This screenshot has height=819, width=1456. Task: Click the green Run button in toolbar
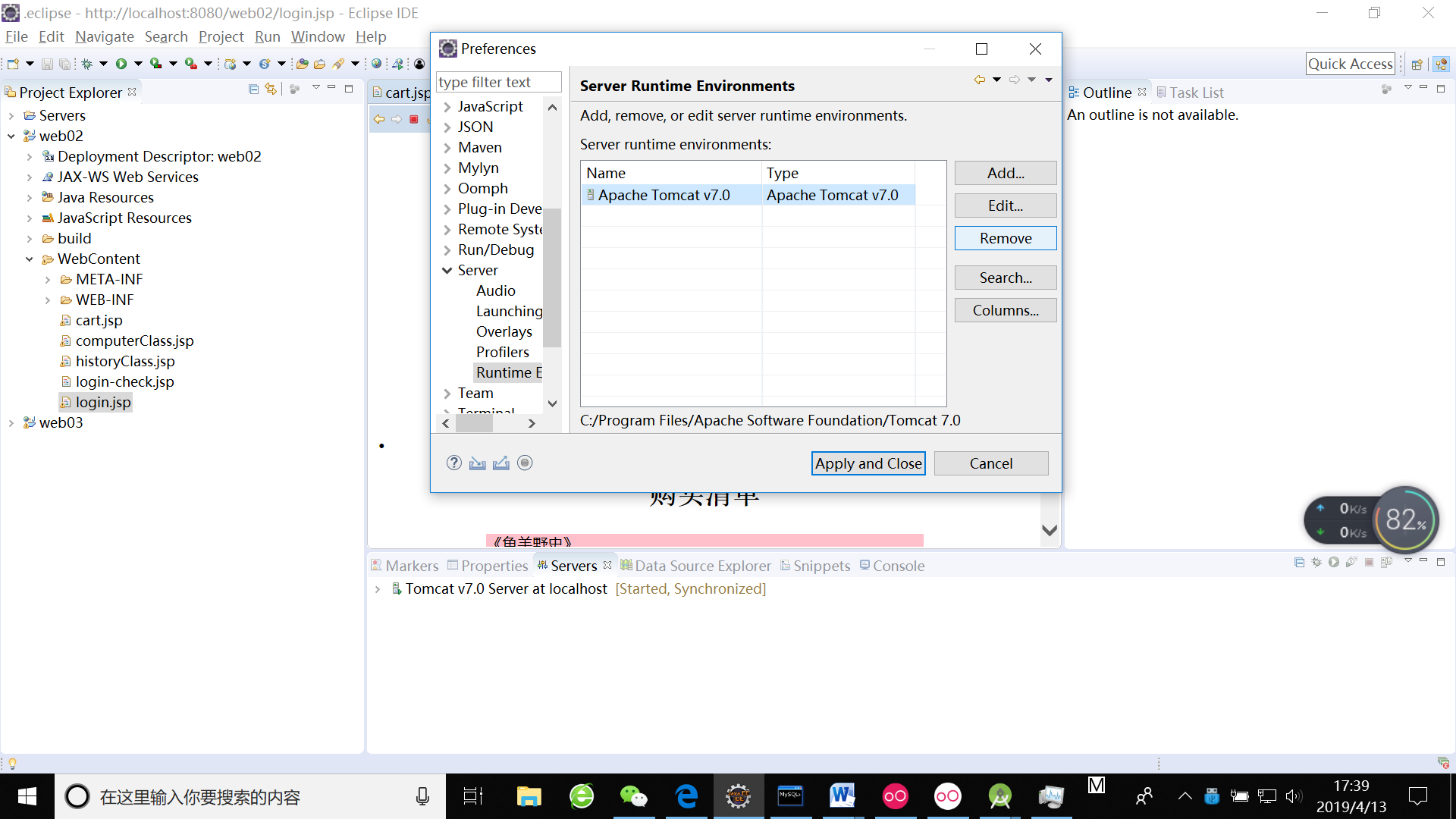pos(121,64)
